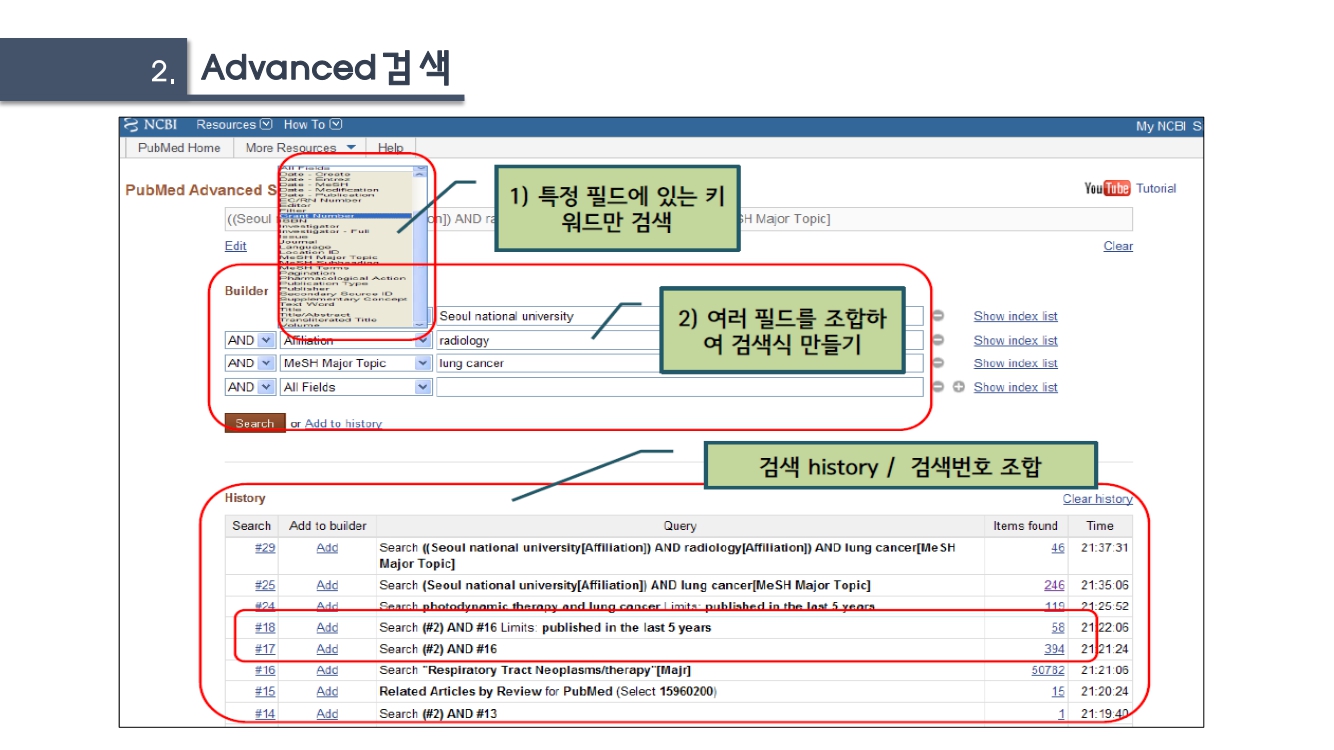Image resolution: width=1334 pixels, height=750 pixels.
Task: Show index list for Seoul national university row
Action: click(1015, 316)
